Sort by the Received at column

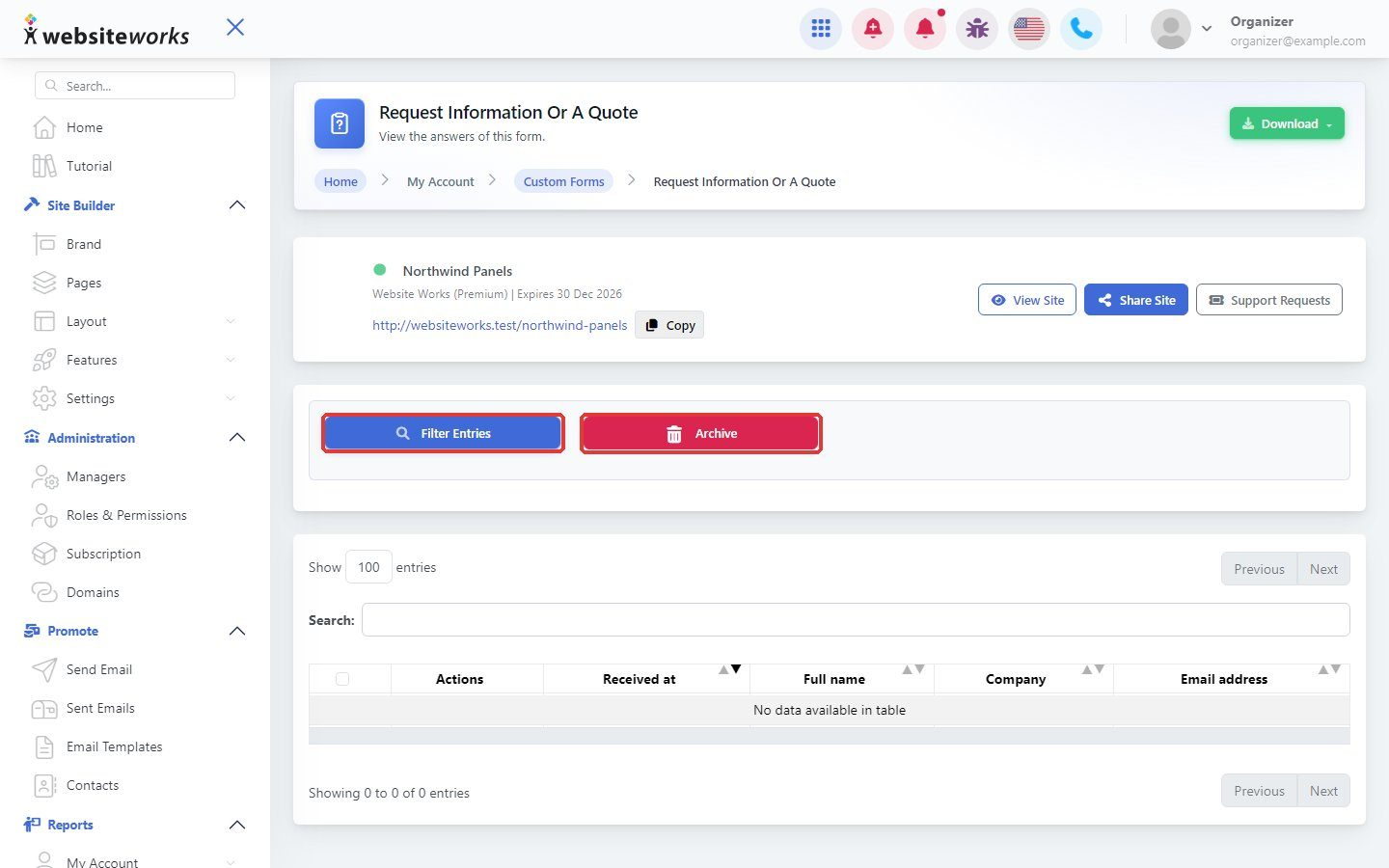(646, 679)
